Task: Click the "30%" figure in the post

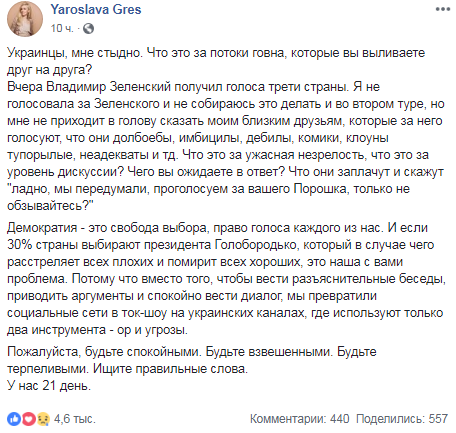Action: (19, 245)
